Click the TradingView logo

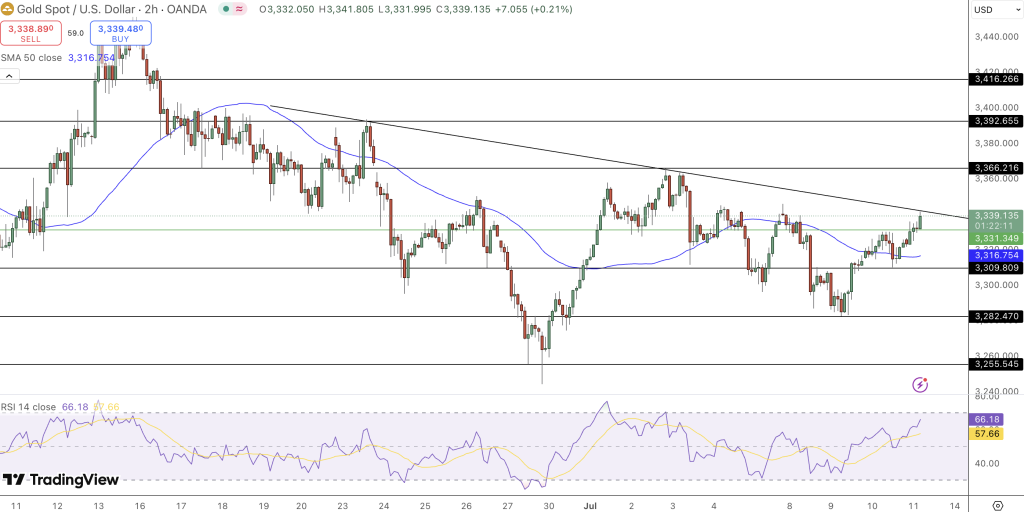61,480
